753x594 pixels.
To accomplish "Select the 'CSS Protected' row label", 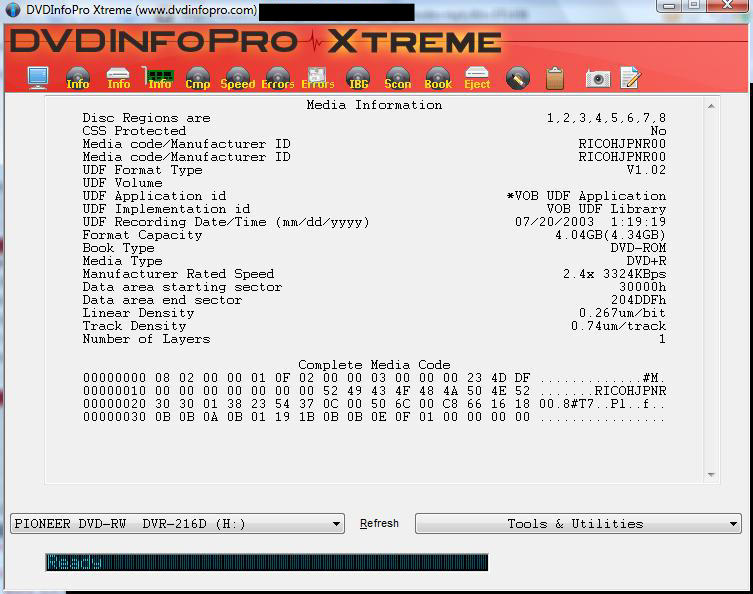I will (x=134, y=131).
